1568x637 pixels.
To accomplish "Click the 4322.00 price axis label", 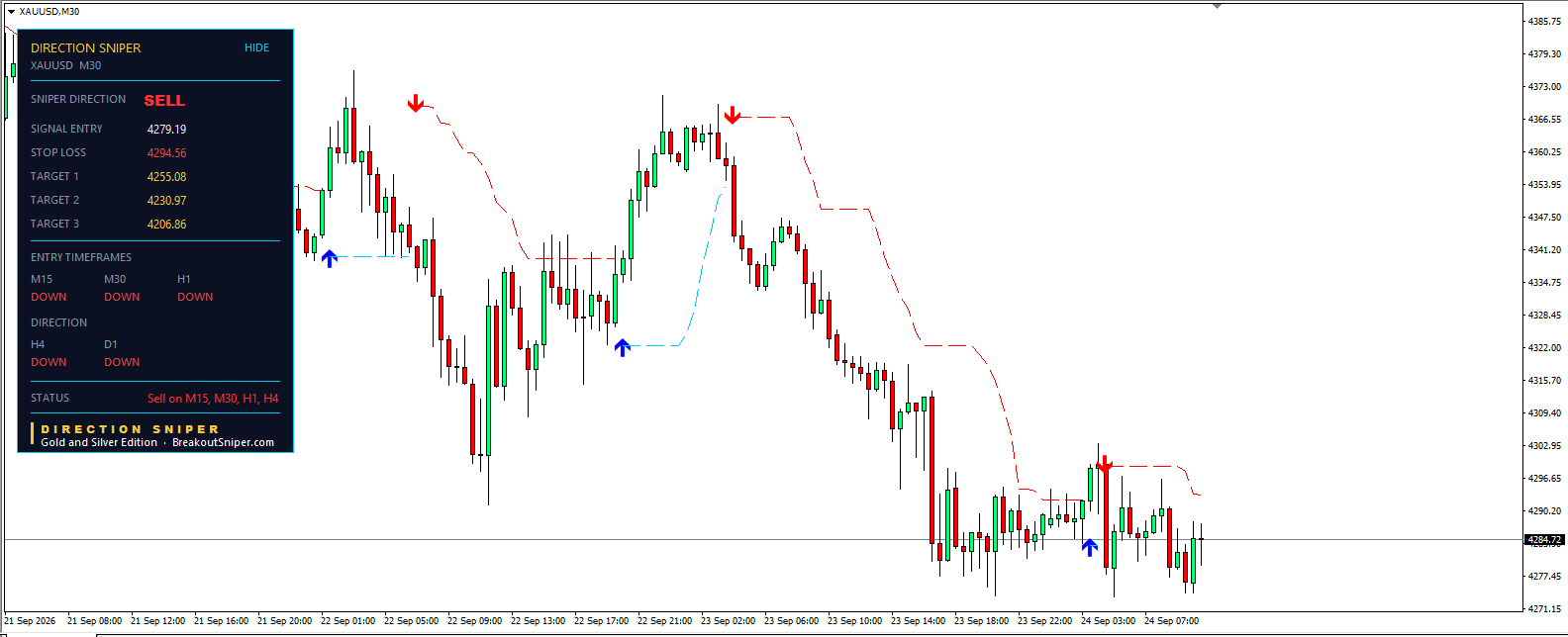I will [x=1545, y=348].
